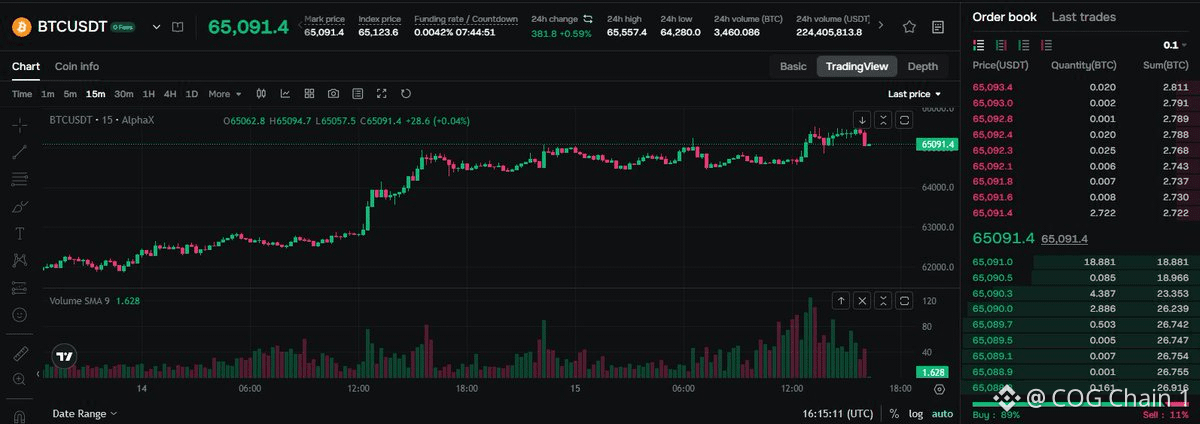
Task: Set timeframe to 30m
Action: click(124, 94)
